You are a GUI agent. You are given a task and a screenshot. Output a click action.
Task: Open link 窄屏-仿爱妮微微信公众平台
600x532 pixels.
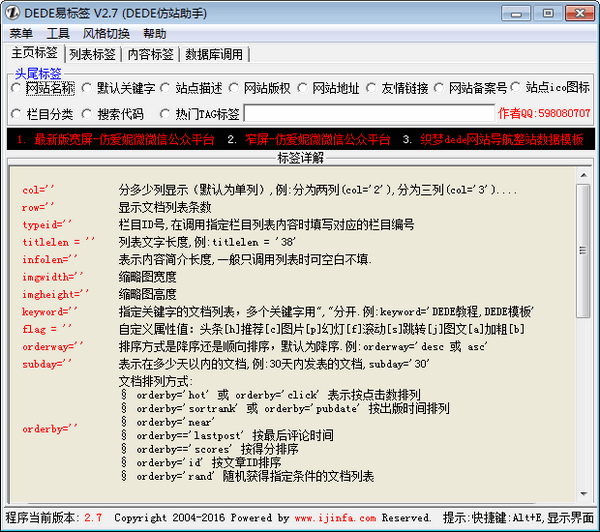coord(318,139)
